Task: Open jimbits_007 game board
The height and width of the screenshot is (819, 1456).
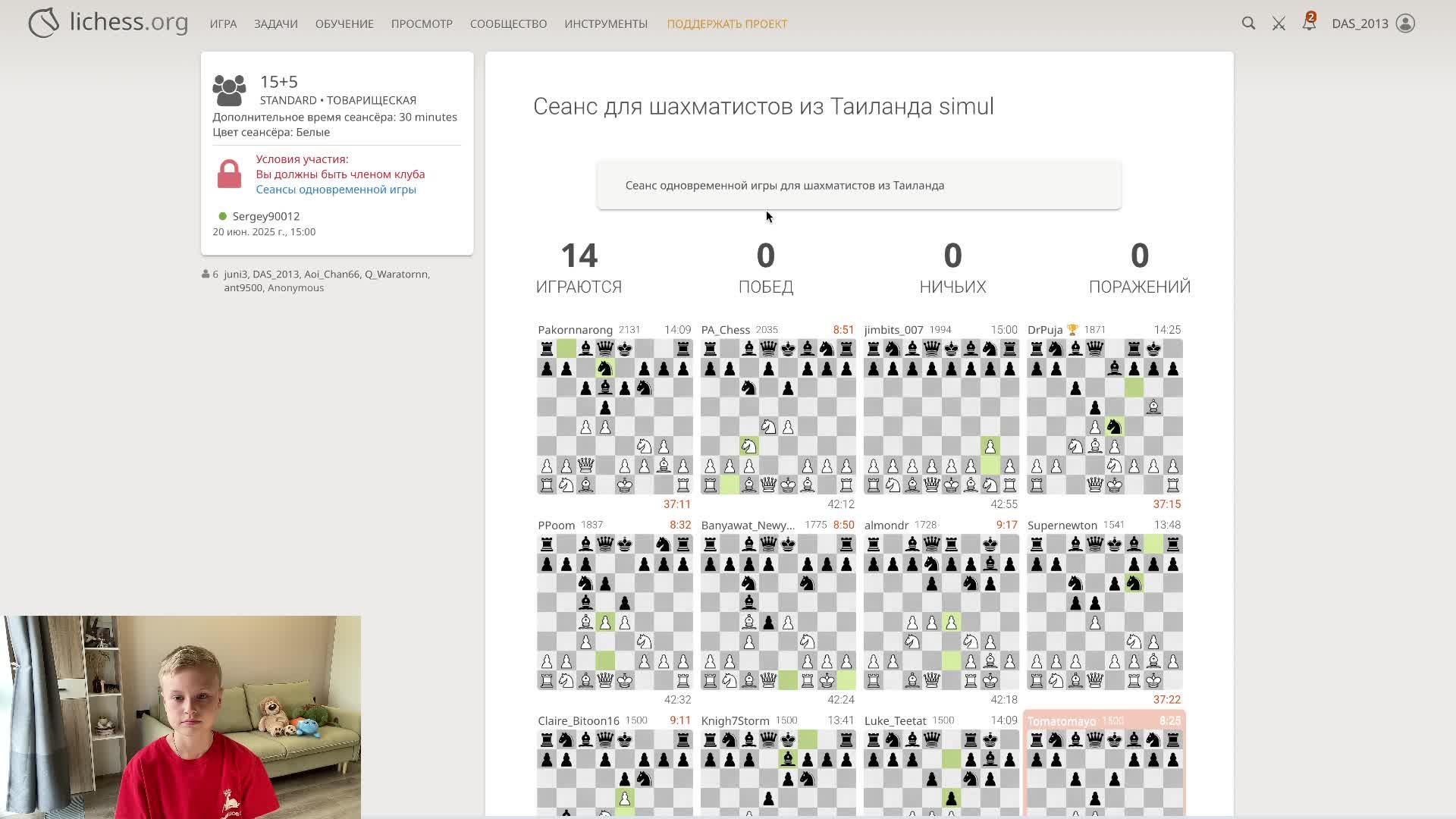Action: coord(941,416)
